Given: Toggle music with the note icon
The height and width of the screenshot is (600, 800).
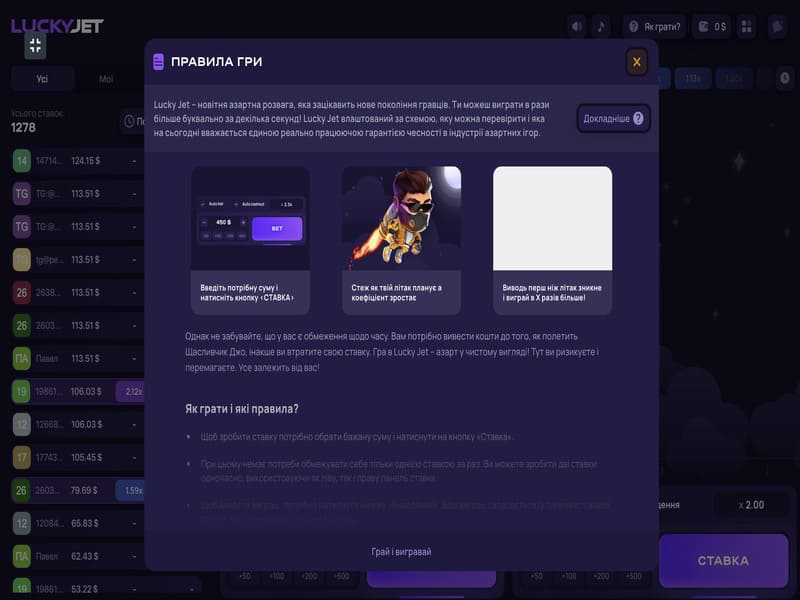Looking at the screenshot, I should 601,26.
